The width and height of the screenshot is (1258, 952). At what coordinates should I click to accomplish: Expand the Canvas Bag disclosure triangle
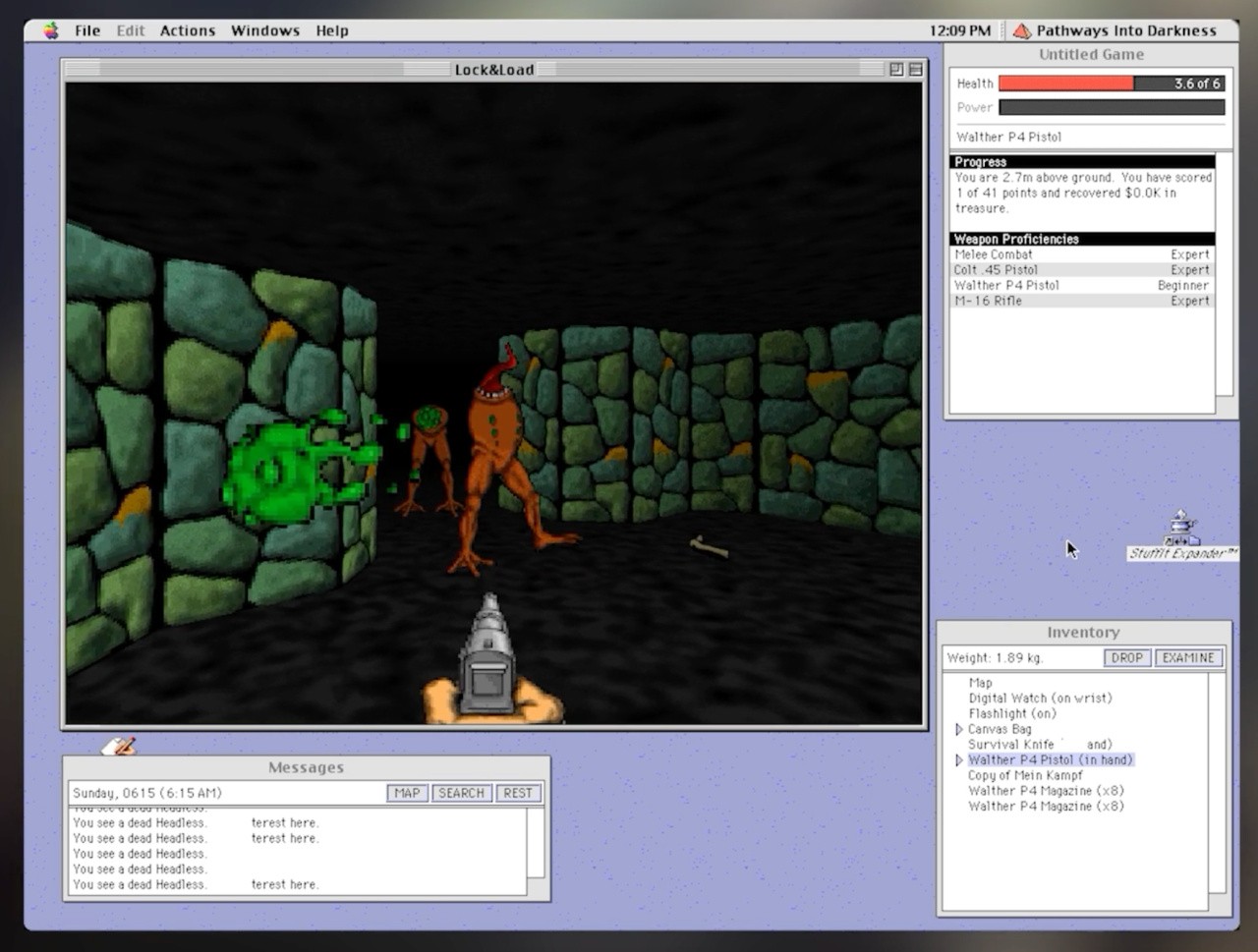pos(958,729)
